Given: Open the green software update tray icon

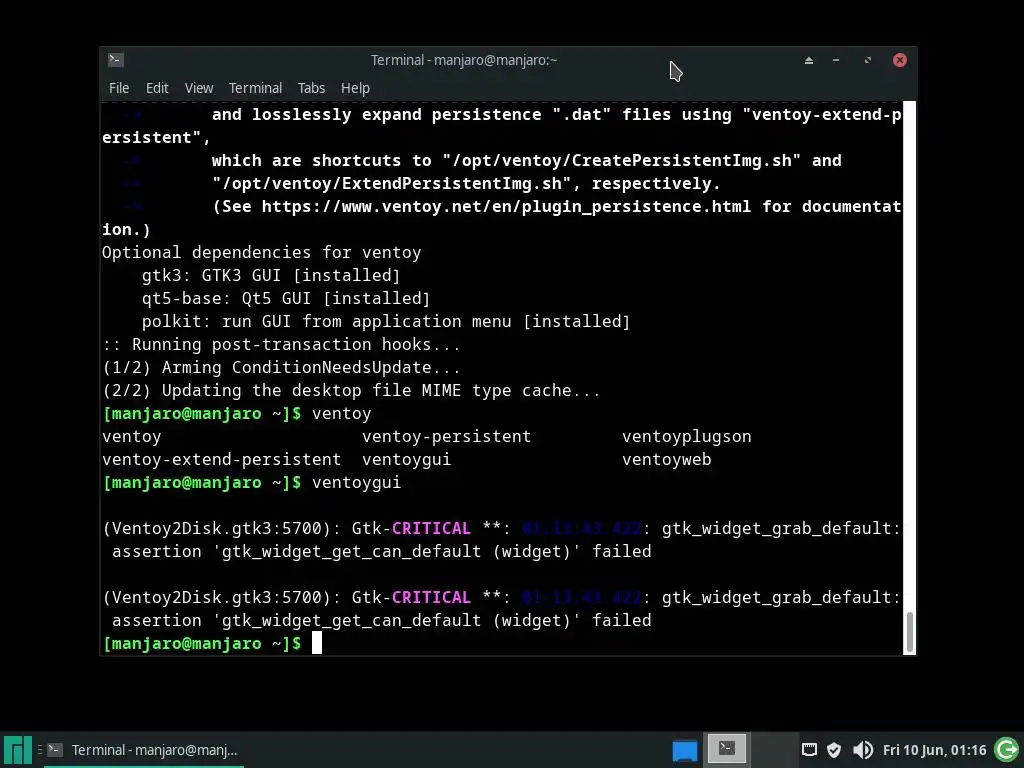Looking at the screenshot, I should click(1006, 750).
